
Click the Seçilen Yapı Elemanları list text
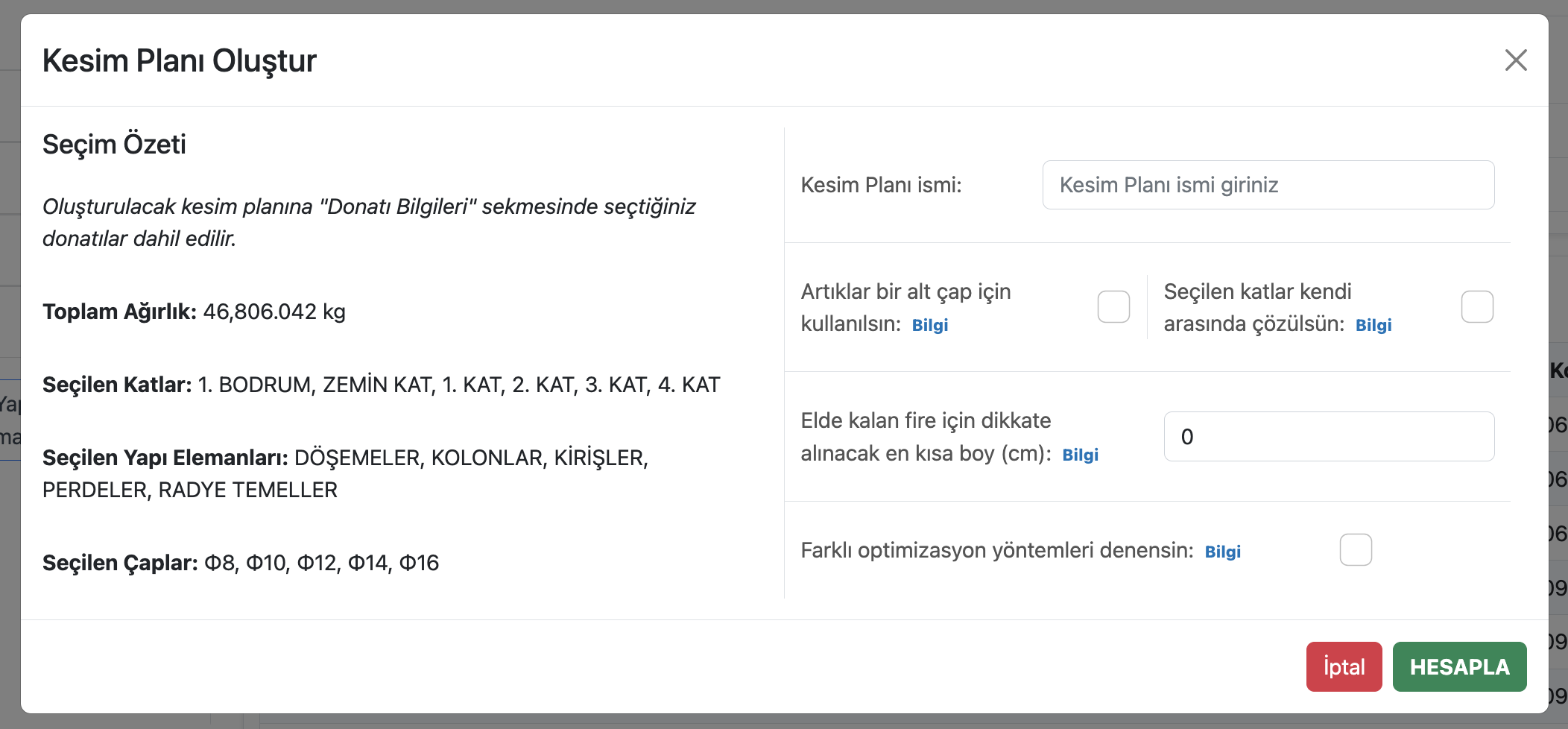pyautogui.click(x=471, y=458)
